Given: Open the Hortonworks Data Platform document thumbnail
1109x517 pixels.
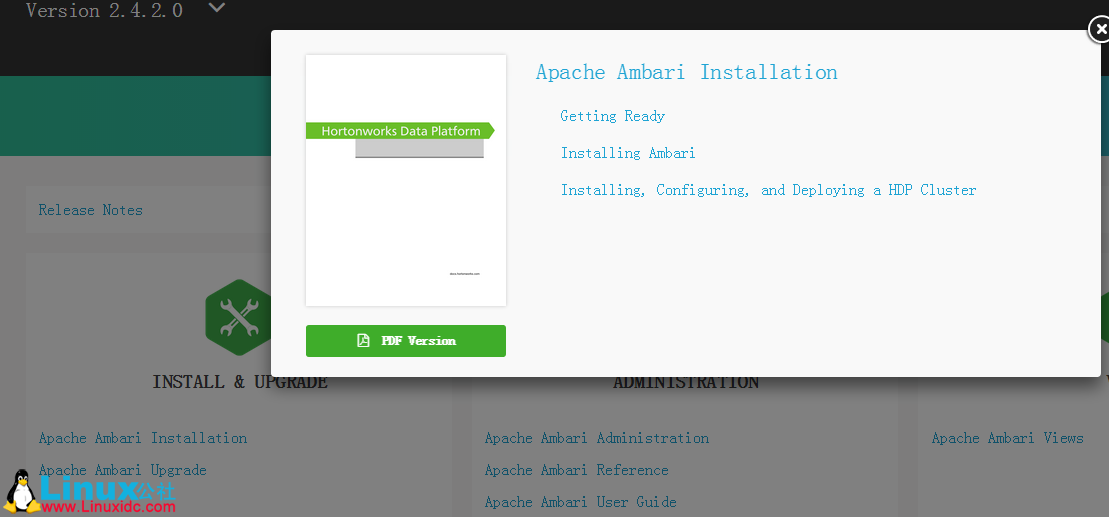Looking at the screenshot, I should pos(405,180).
